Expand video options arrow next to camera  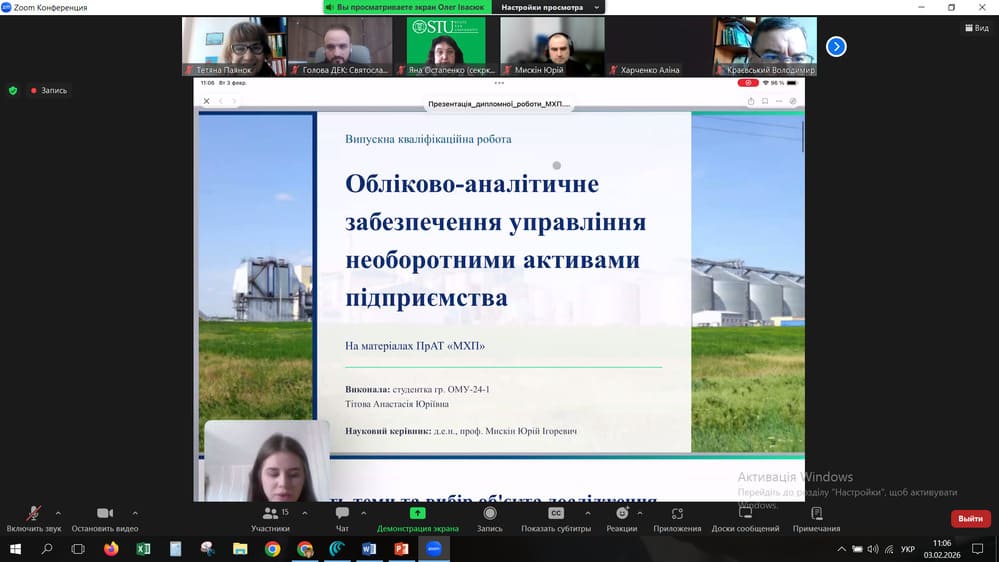[135, 513]
